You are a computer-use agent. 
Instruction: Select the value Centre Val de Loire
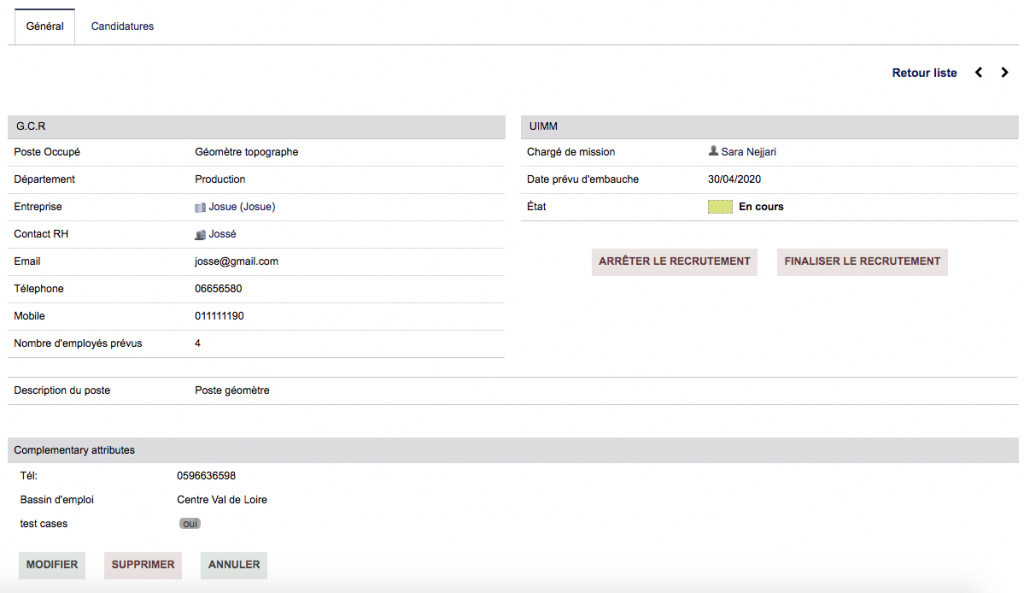(x=222, y=500)
